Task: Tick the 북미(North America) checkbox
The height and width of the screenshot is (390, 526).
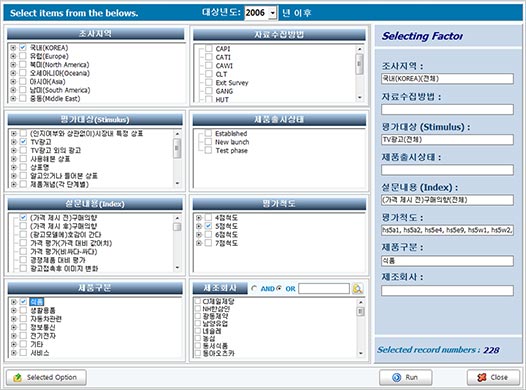Action: point(22,64)
